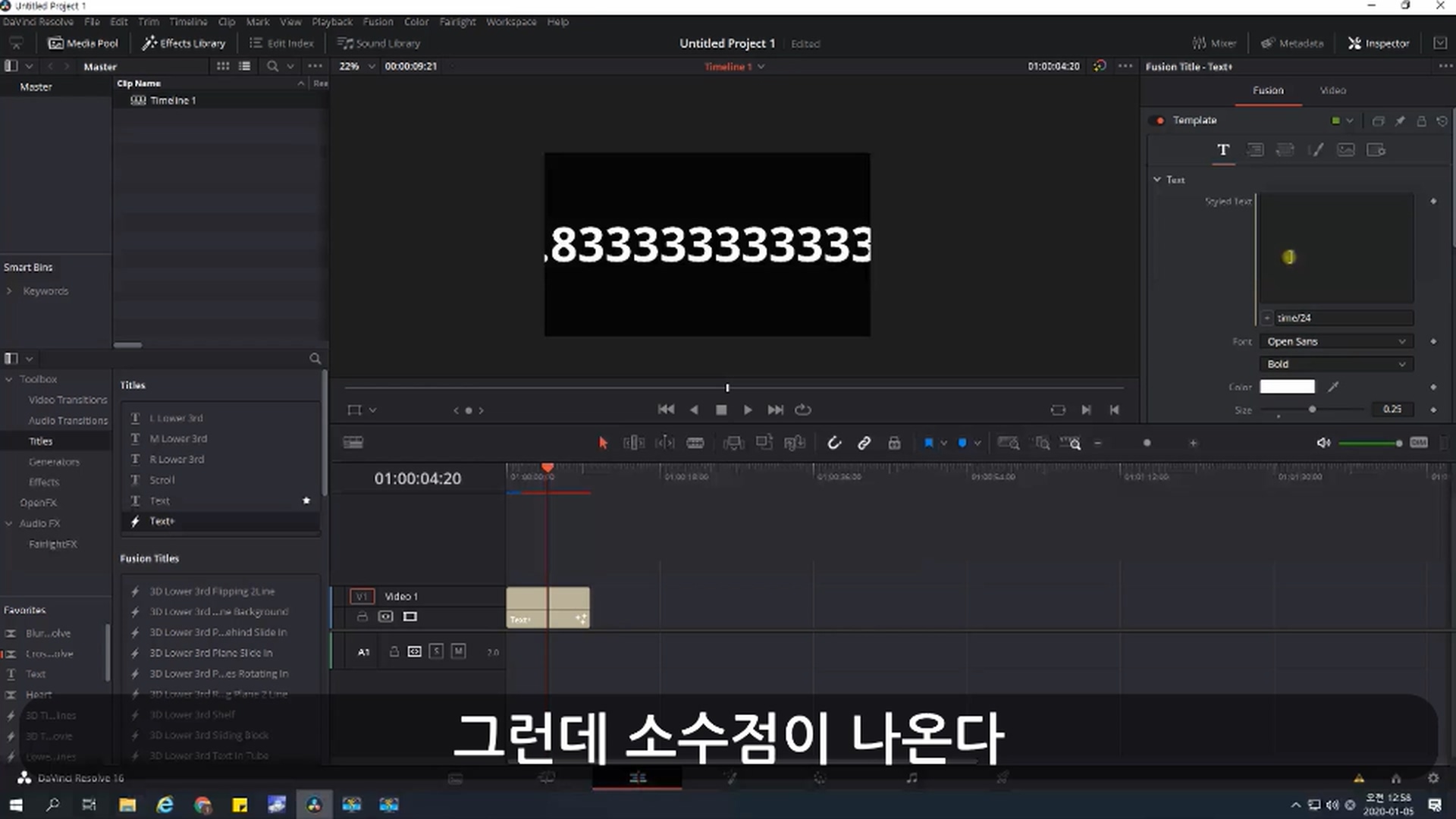This screenshot has height=819, width=1456.
Task: Open the Fusion menu in menu bar
Action: (x=378, y=22)
